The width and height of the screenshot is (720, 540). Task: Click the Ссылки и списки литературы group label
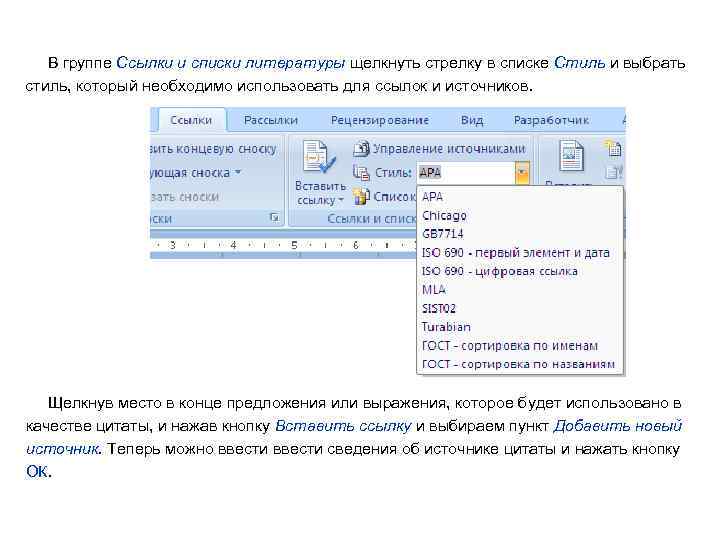(x=372, y=219)
